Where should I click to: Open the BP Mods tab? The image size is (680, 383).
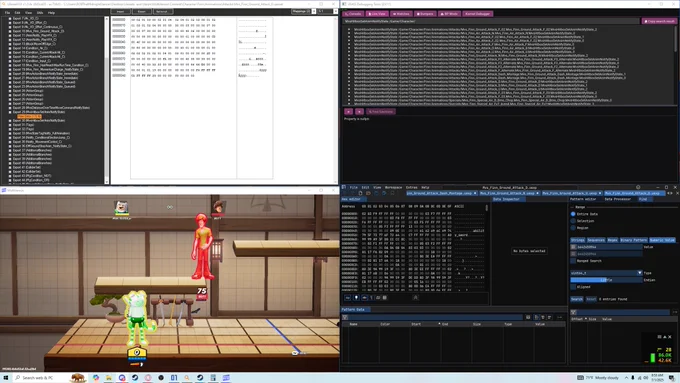[x=449, y=14]
